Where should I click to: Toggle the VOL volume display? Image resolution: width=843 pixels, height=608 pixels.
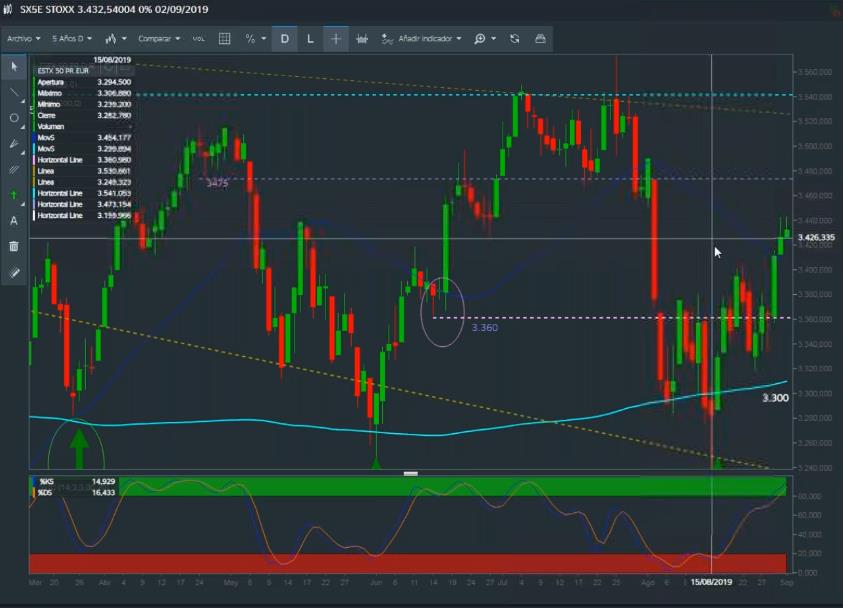point(198,39)
